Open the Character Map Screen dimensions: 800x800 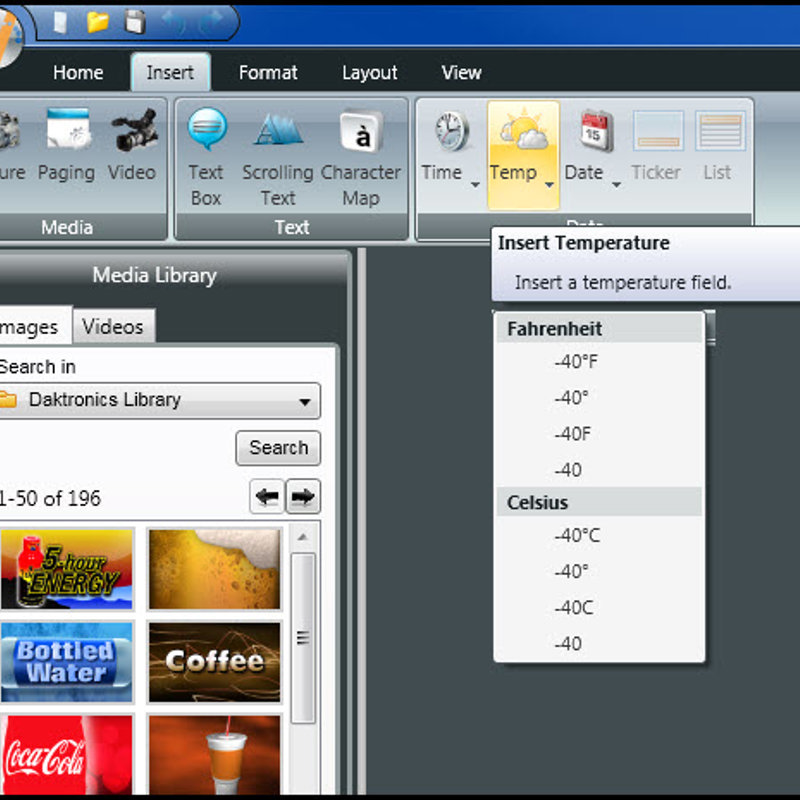[361, 132]
